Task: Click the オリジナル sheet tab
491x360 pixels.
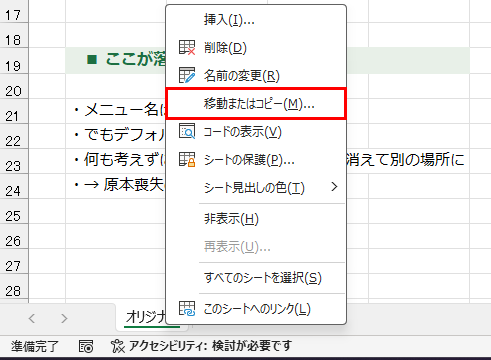Action: pyautogui.click(x=145, y=317)
